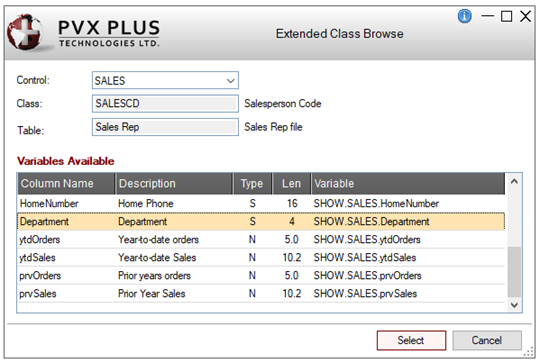The image size is (540, 363).
Task: Click the Variable column header
Action: (408, 184)
